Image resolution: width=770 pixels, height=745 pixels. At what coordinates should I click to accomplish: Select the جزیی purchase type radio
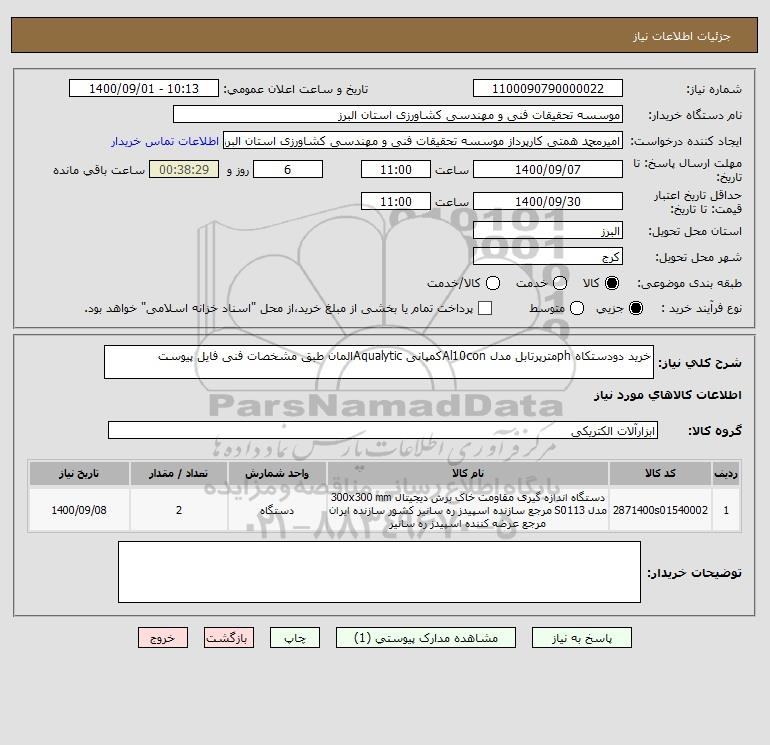[x=635, y=308]
